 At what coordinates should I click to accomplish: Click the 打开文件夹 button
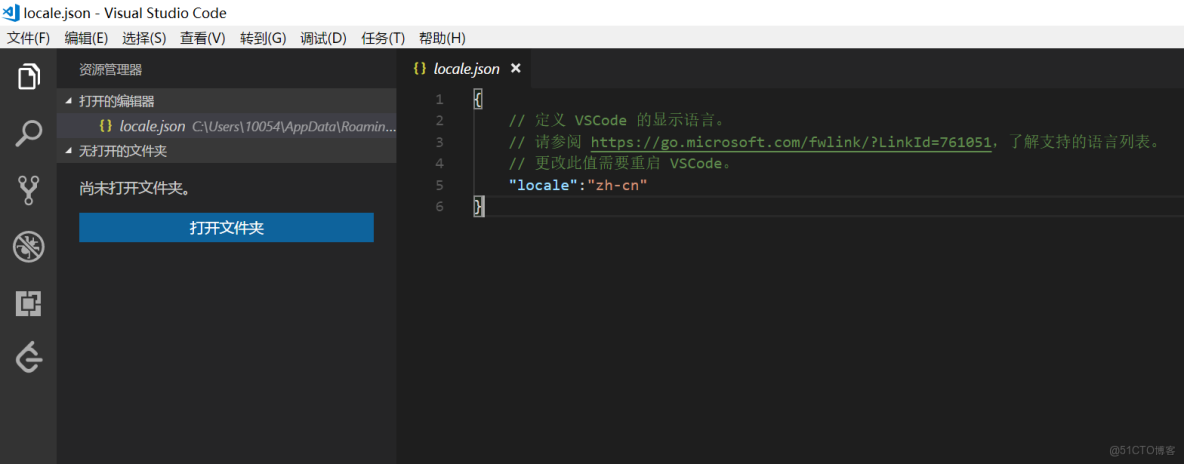pos(227,227)
